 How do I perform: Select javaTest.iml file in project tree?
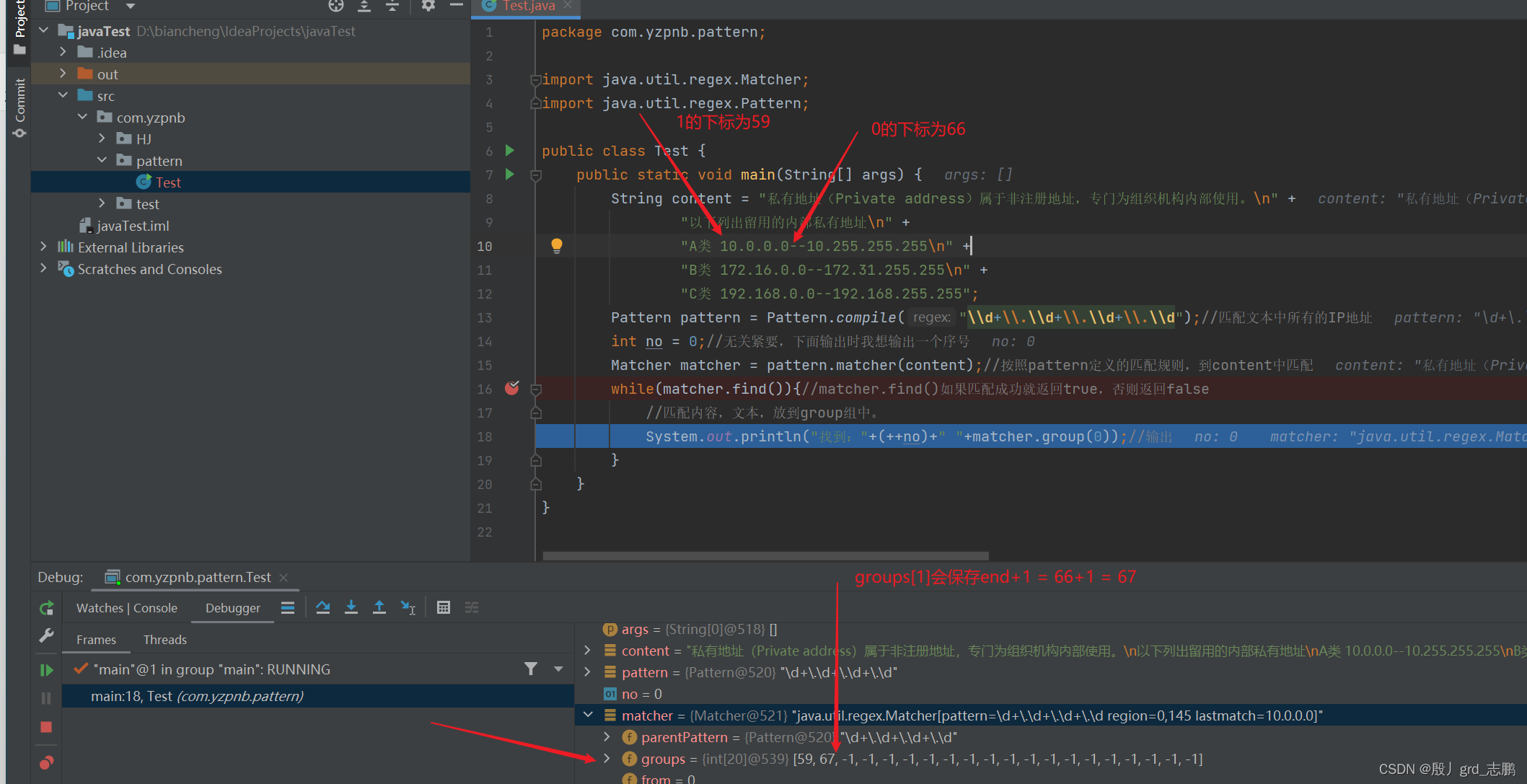(x=133, y=226)
